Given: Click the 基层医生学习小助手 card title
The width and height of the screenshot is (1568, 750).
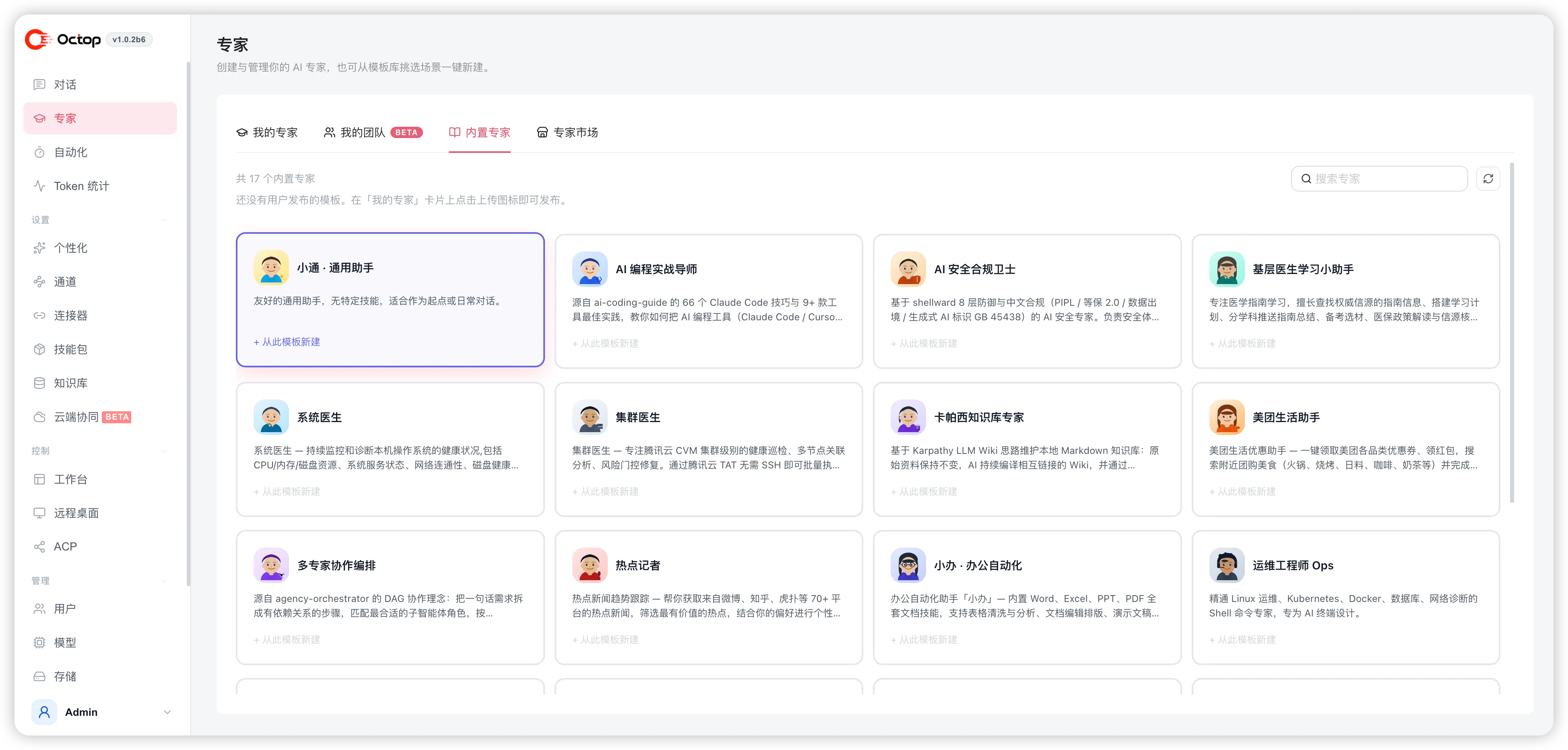Looking at the screenshot, I should pos(1303,269).
